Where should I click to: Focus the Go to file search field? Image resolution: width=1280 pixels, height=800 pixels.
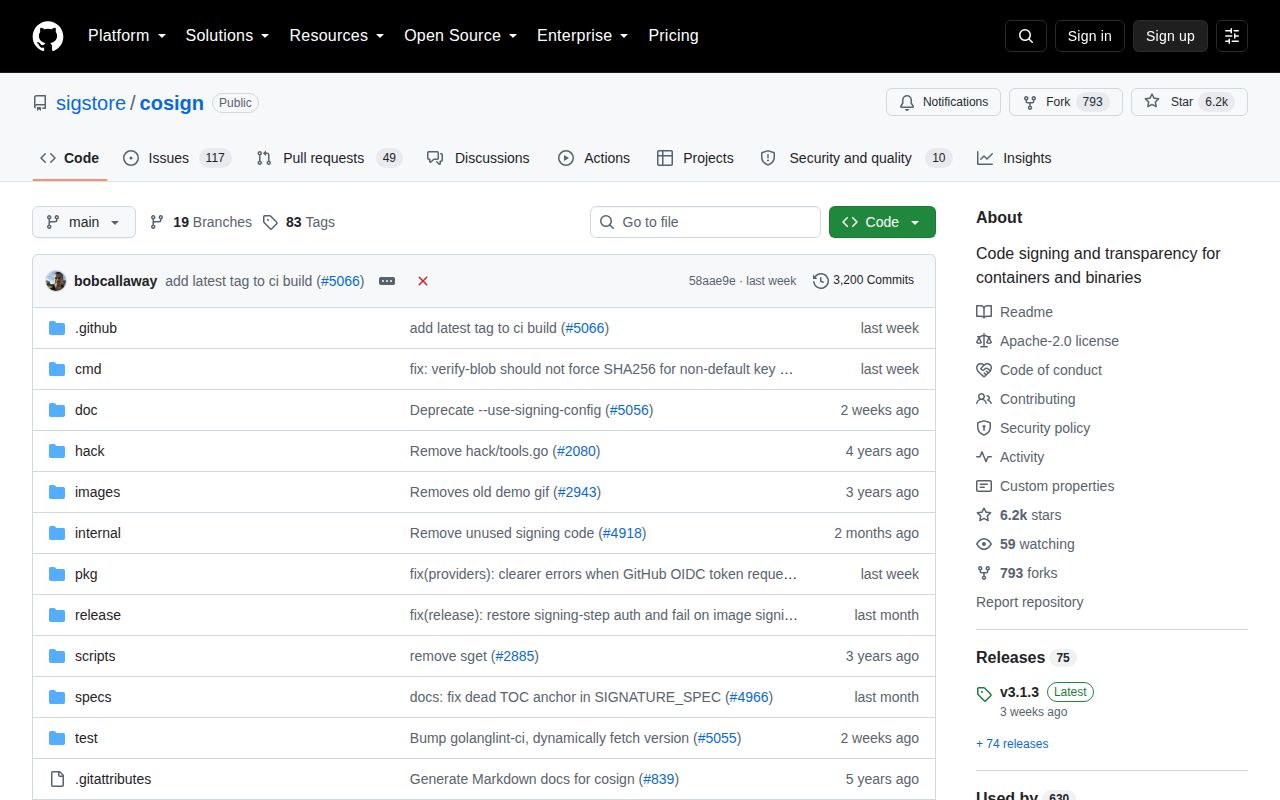click(705, 222)
